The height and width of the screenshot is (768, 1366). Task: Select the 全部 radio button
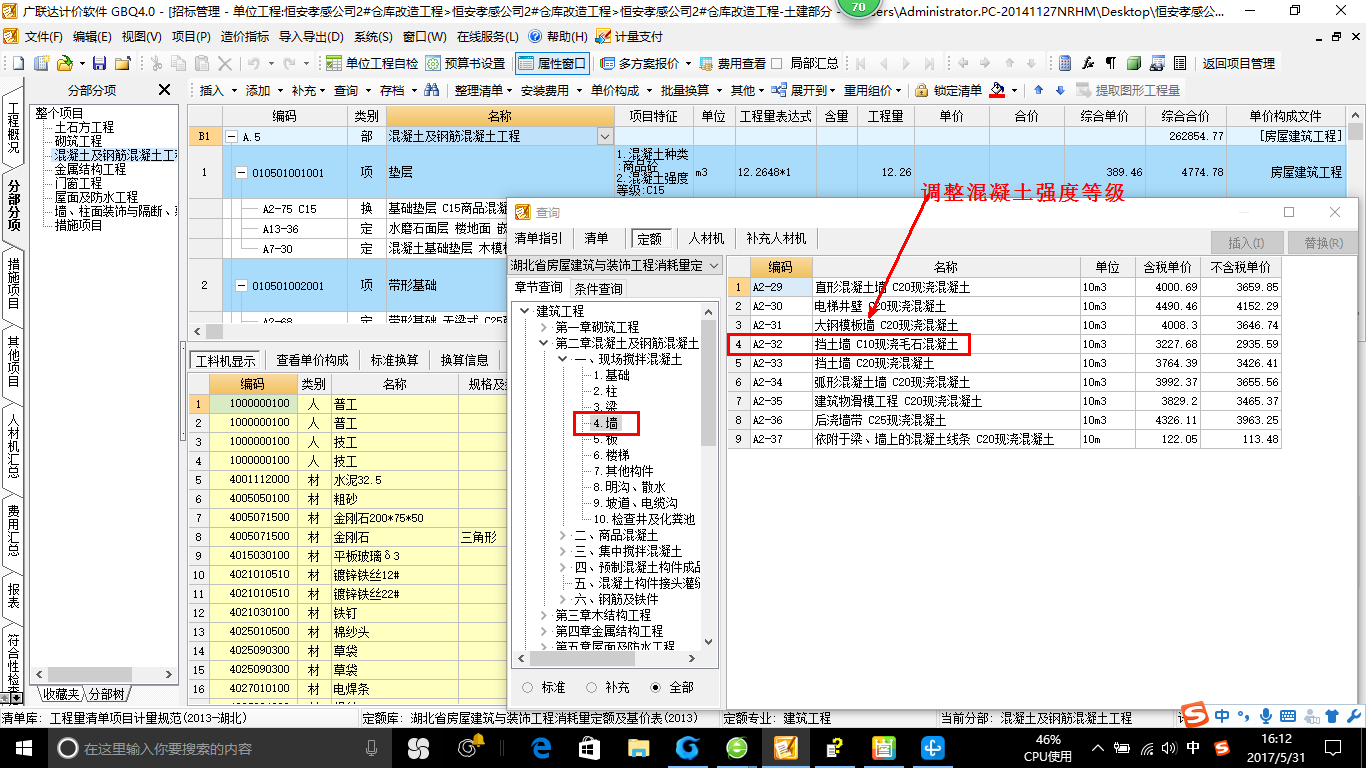(656, 687)
